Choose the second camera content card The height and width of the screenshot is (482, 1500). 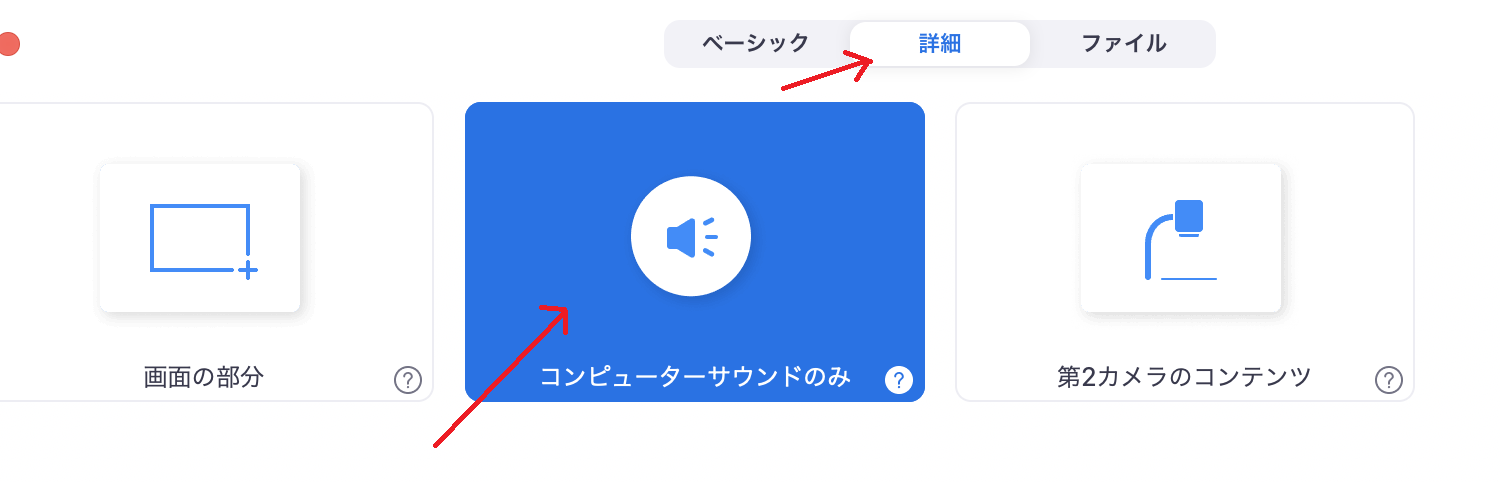click(1185, 252)
